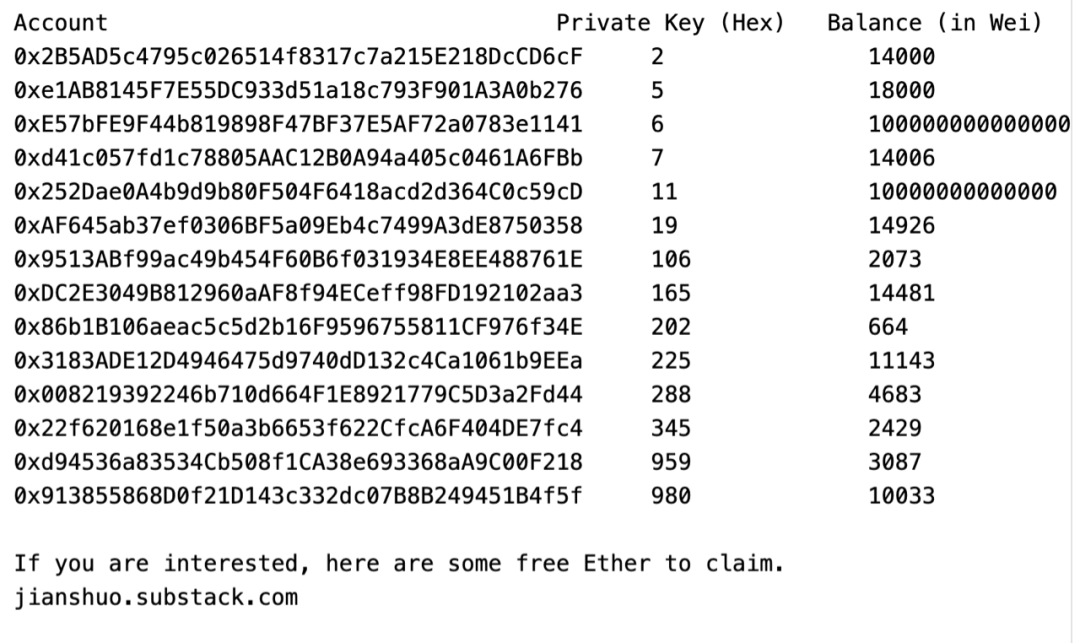
Task: Click private key value 106
Action: (x=671, y=260)
